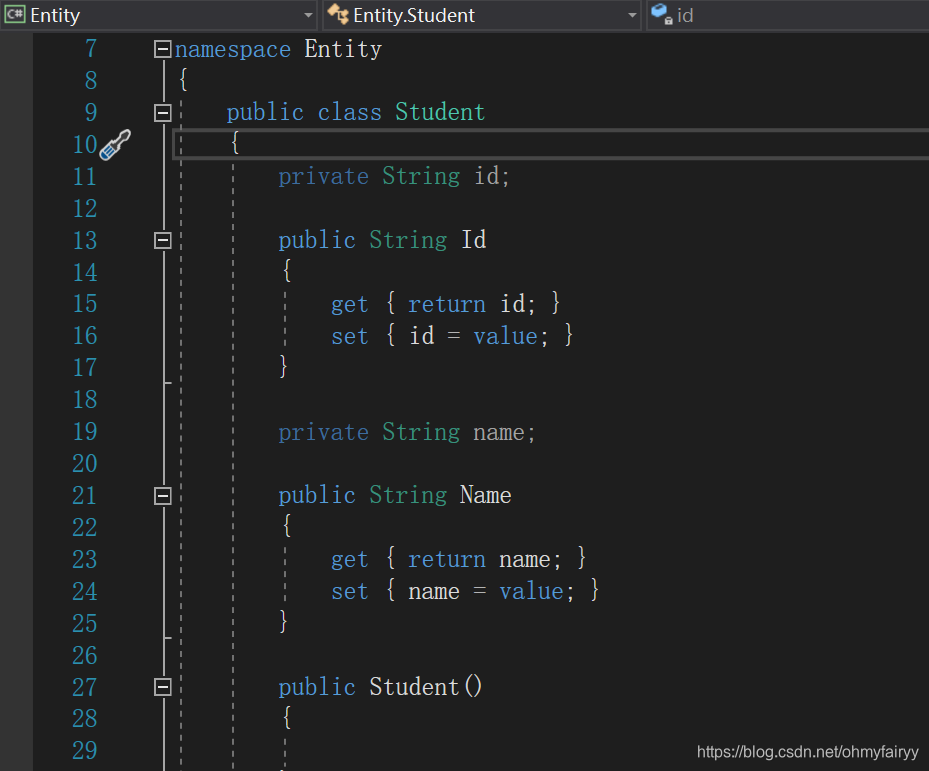Click 'get { return name; }' accessor
Screen dimensions: 929x771
tap(459, 559)
